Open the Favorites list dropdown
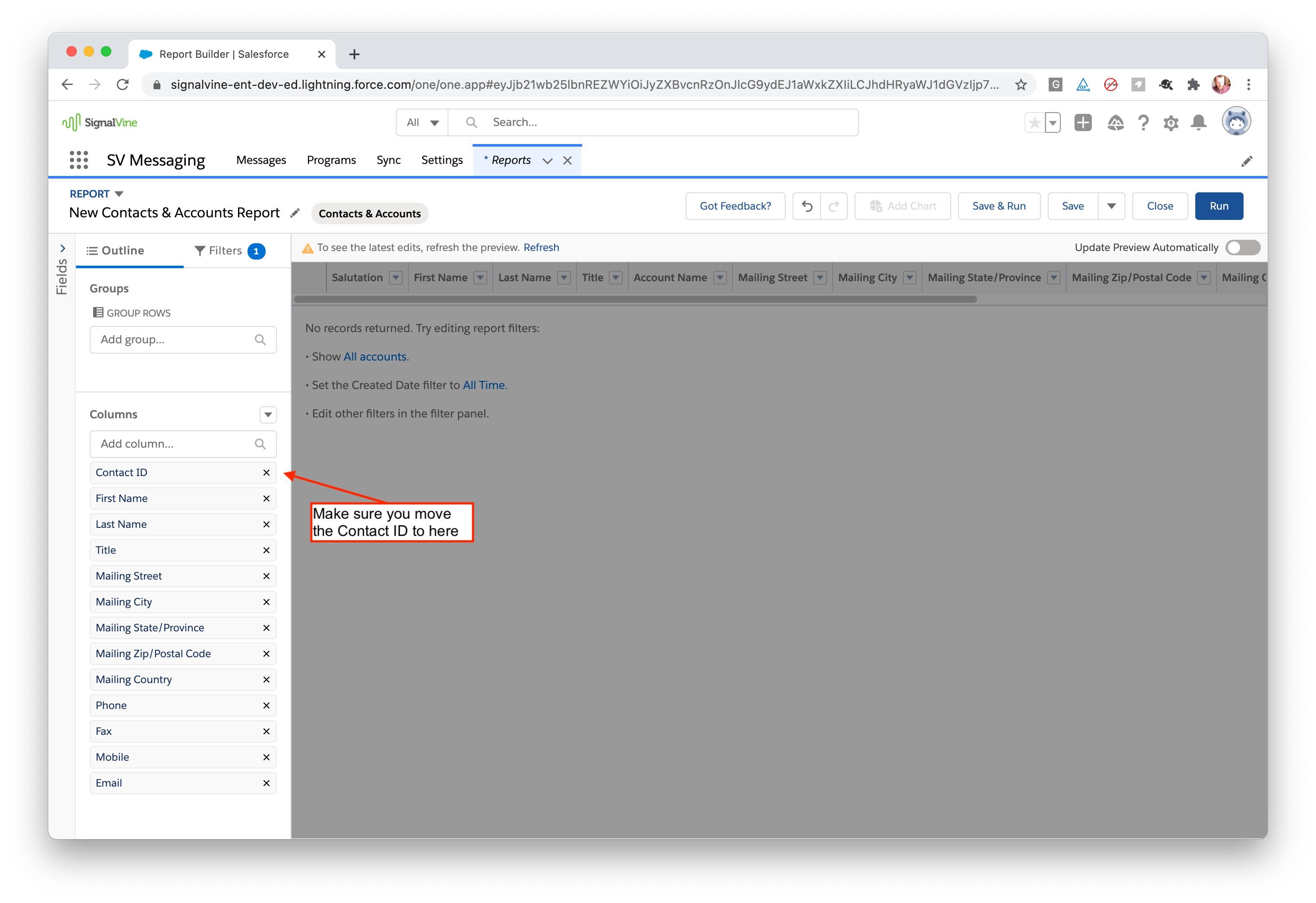Image resolution: width=1316 pixels, height=903 pixels. pyautogui.click(x=1053, y=122)
